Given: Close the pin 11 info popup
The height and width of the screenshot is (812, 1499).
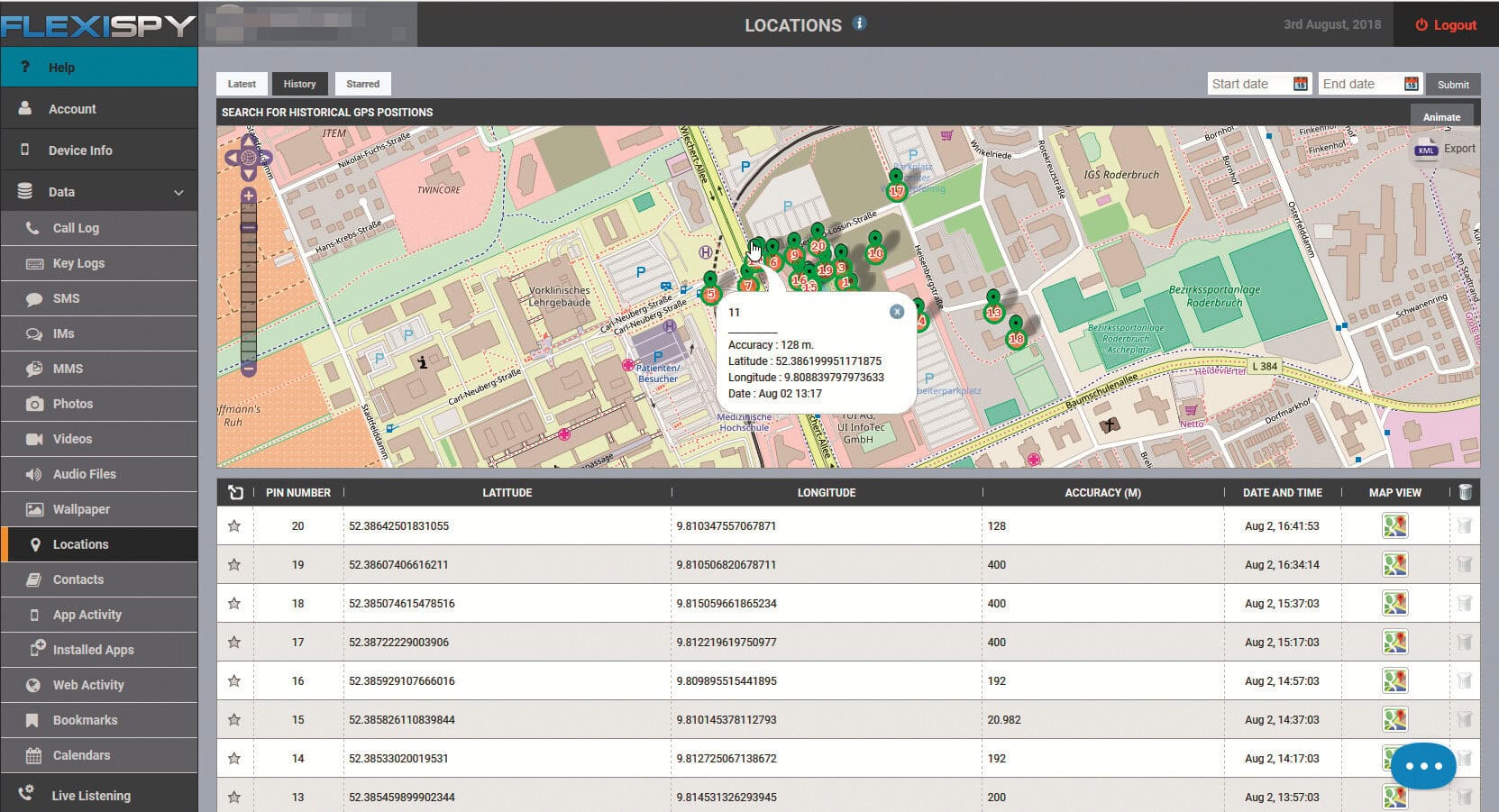Looking at the screenshot, I should pos(896,311).
